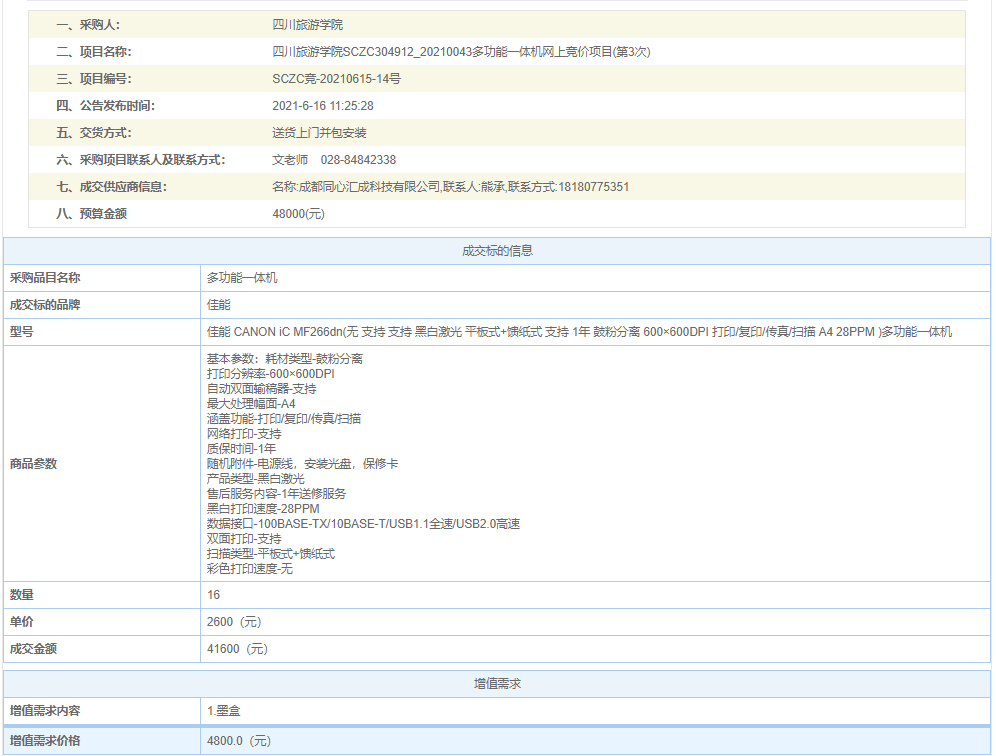This screenshot has width=996, height=756.
Task: Click the deal amount 41600（元）
Action: 238,649
